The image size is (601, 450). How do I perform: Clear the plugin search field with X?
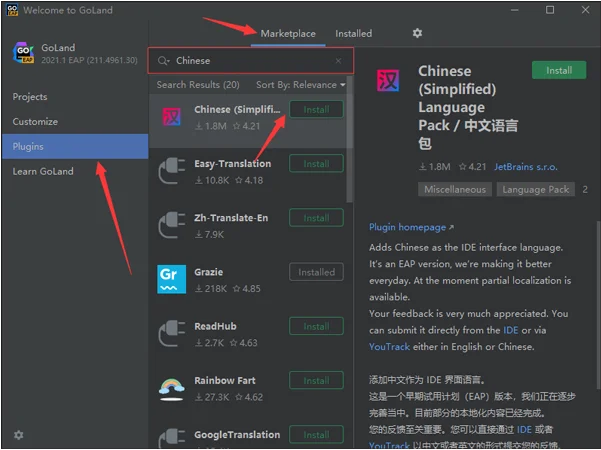tap(338, 61)
